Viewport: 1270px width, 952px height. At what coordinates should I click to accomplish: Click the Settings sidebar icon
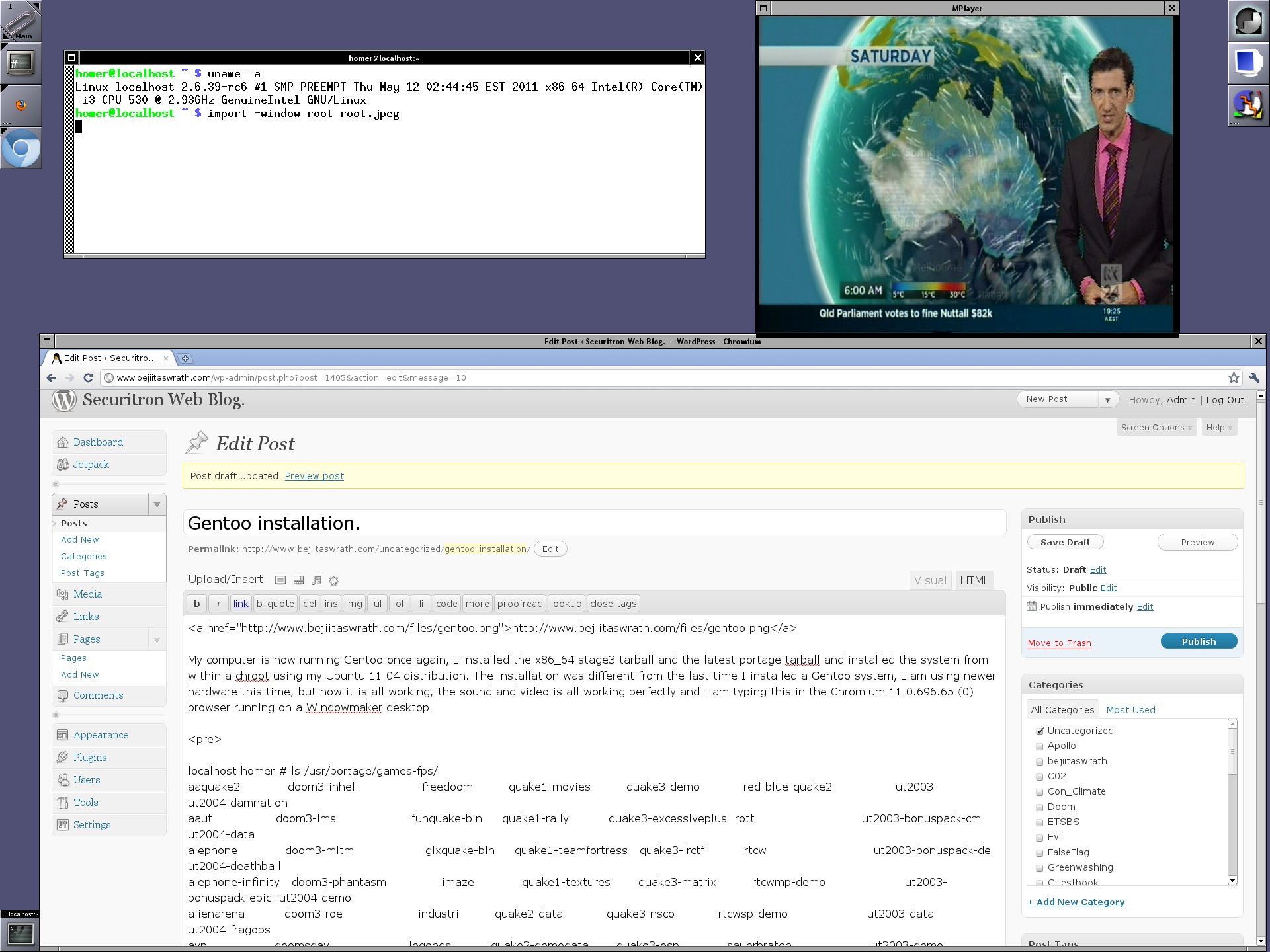[63, 825]
